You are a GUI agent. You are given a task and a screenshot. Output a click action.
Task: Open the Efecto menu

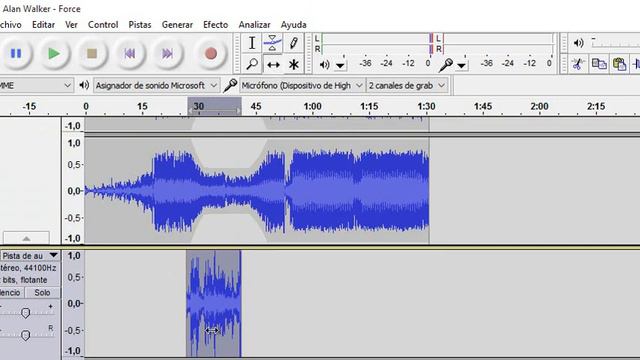[216, 24]
